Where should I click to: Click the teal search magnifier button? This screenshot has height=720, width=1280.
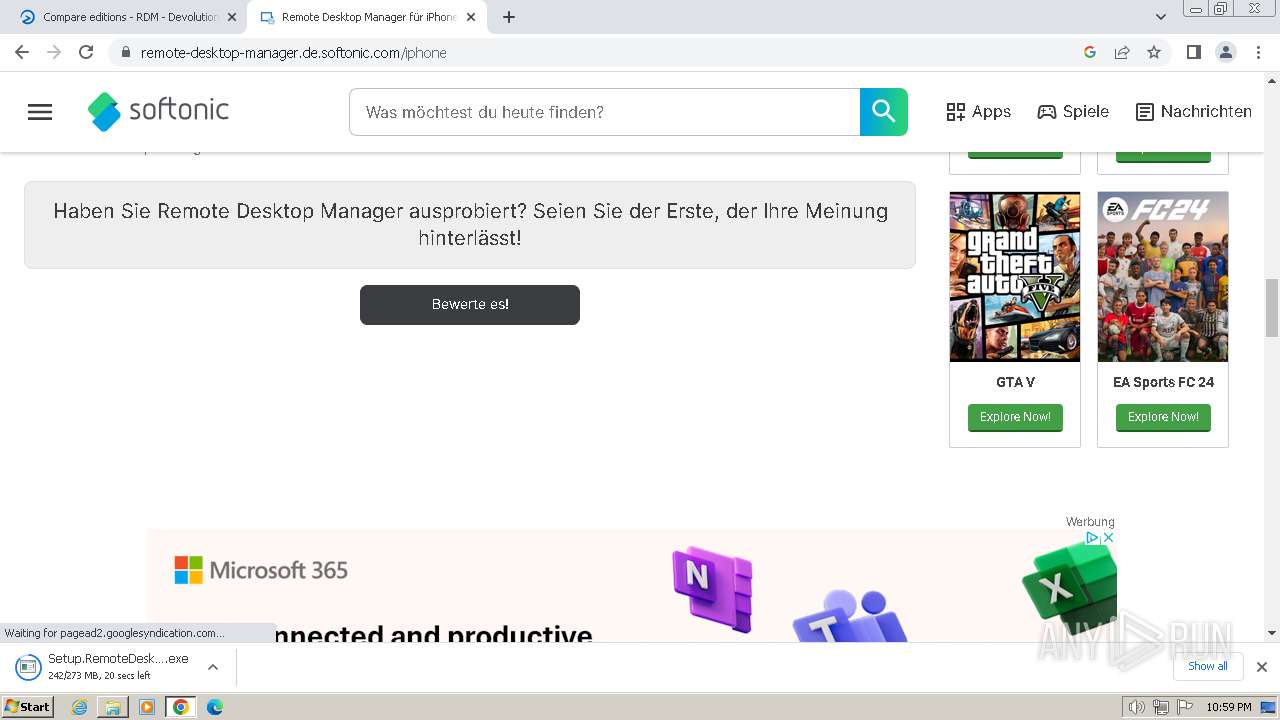[884, 112]
